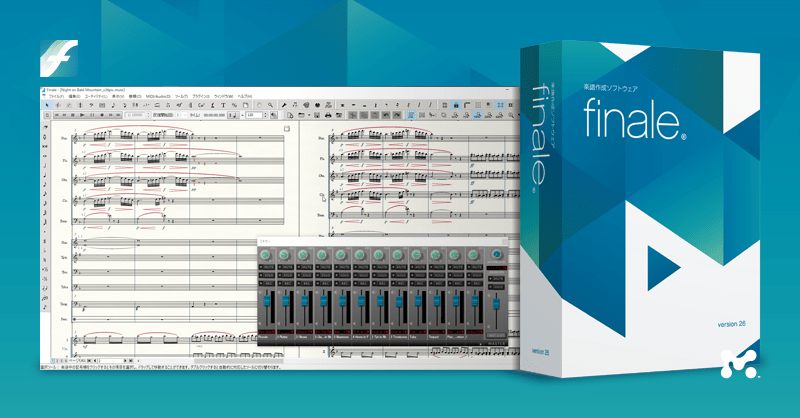Select the Staff tool treble clef icon
Screen dimensions: 800x418
tap(58, 105)
